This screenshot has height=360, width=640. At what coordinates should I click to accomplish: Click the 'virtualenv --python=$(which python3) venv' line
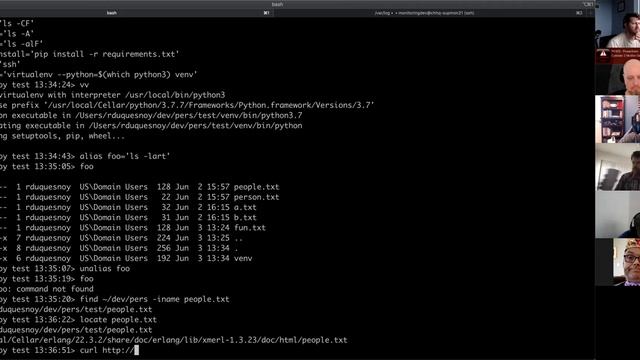99,75
